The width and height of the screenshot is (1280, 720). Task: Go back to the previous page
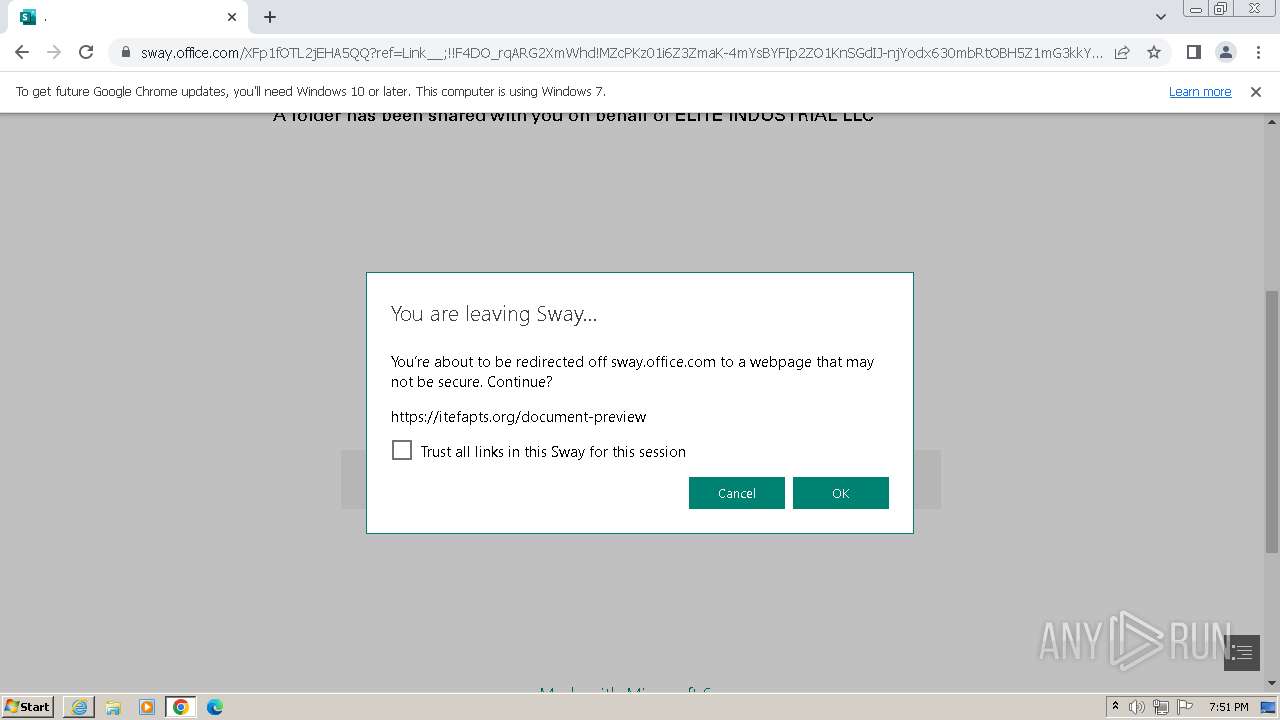pos(22,52)
